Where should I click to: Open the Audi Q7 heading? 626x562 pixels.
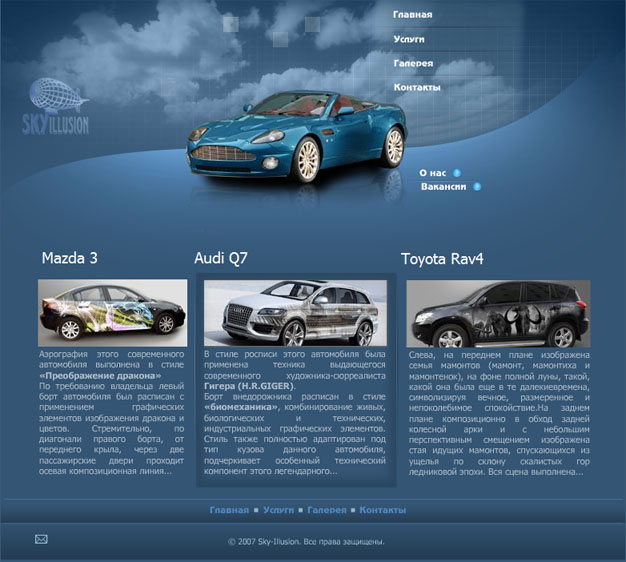(221, 258)
